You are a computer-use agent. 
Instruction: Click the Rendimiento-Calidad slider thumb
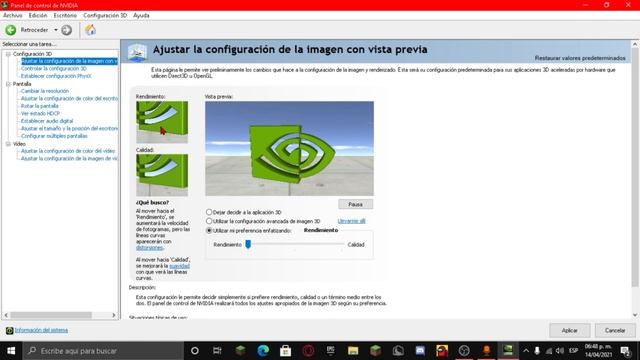click(x=248, y=244)
